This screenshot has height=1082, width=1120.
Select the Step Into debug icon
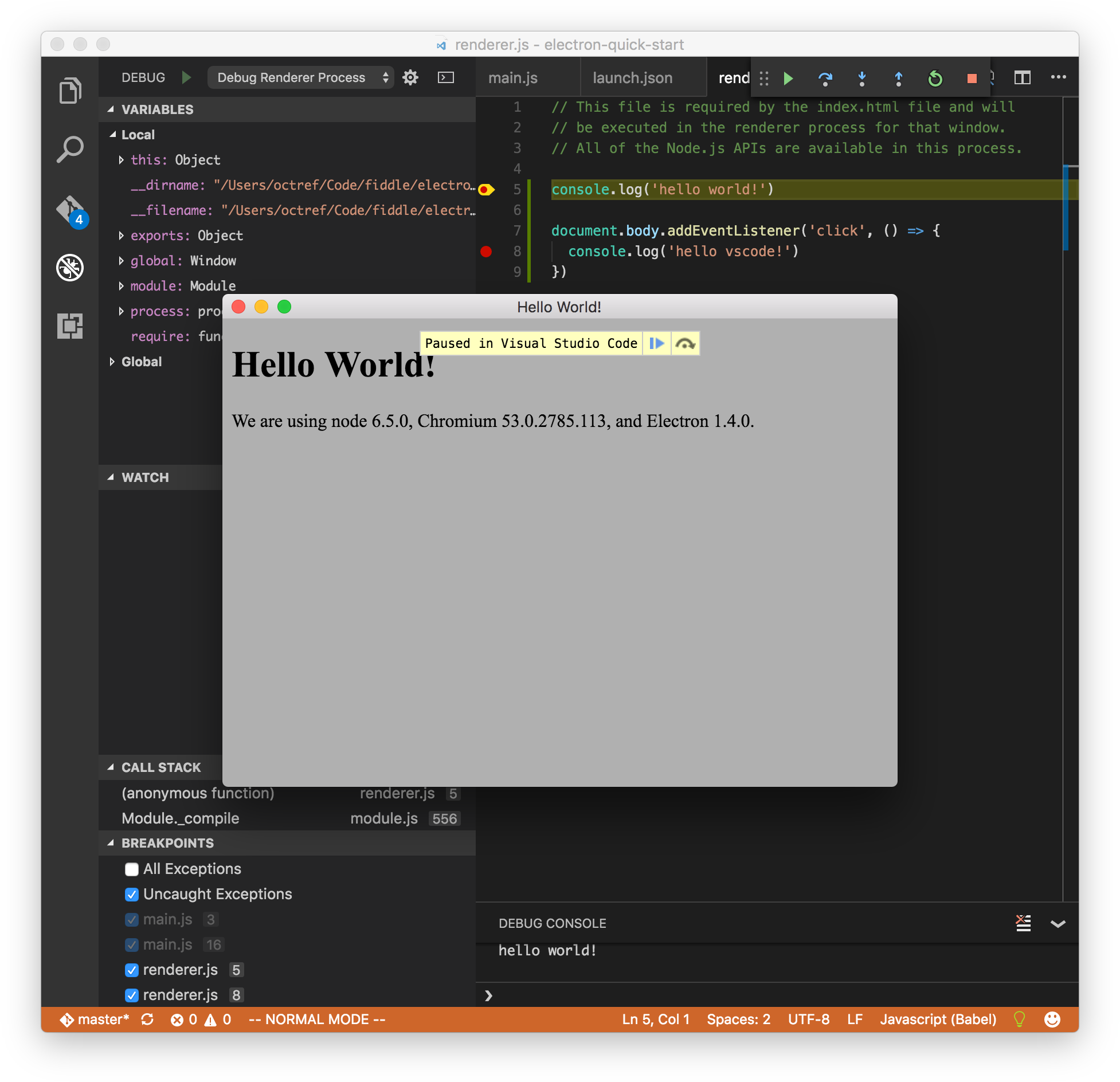click(861, 79)
